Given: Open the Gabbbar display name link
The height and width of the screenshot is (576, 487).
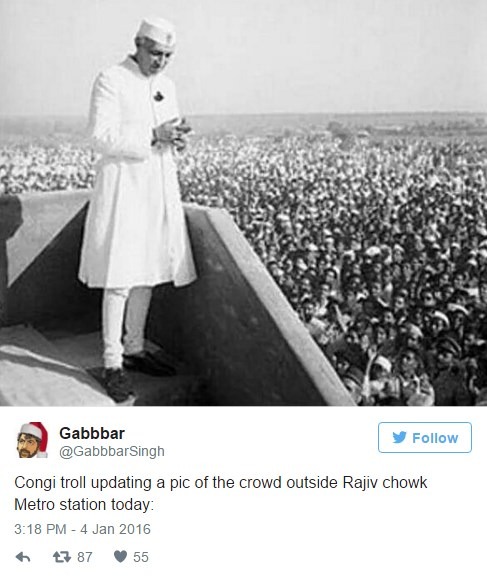Looking at the screenshot, I should (x=92, y=433).
